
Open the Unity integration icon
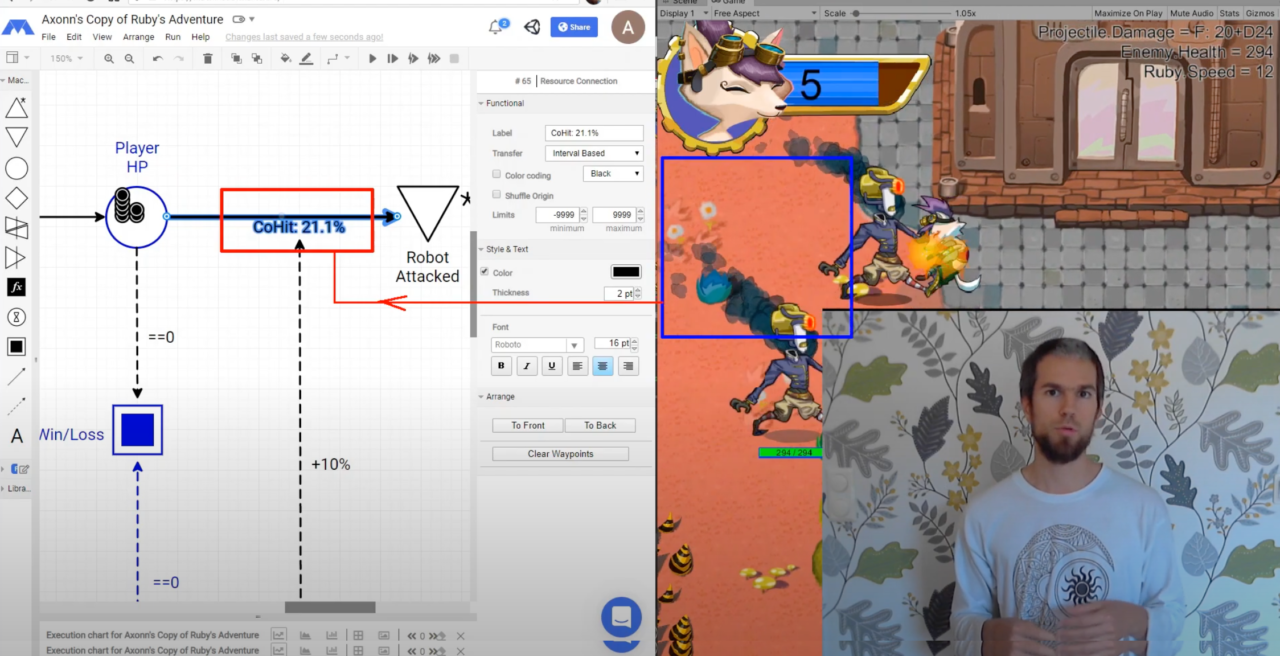[x=531, y=27]
